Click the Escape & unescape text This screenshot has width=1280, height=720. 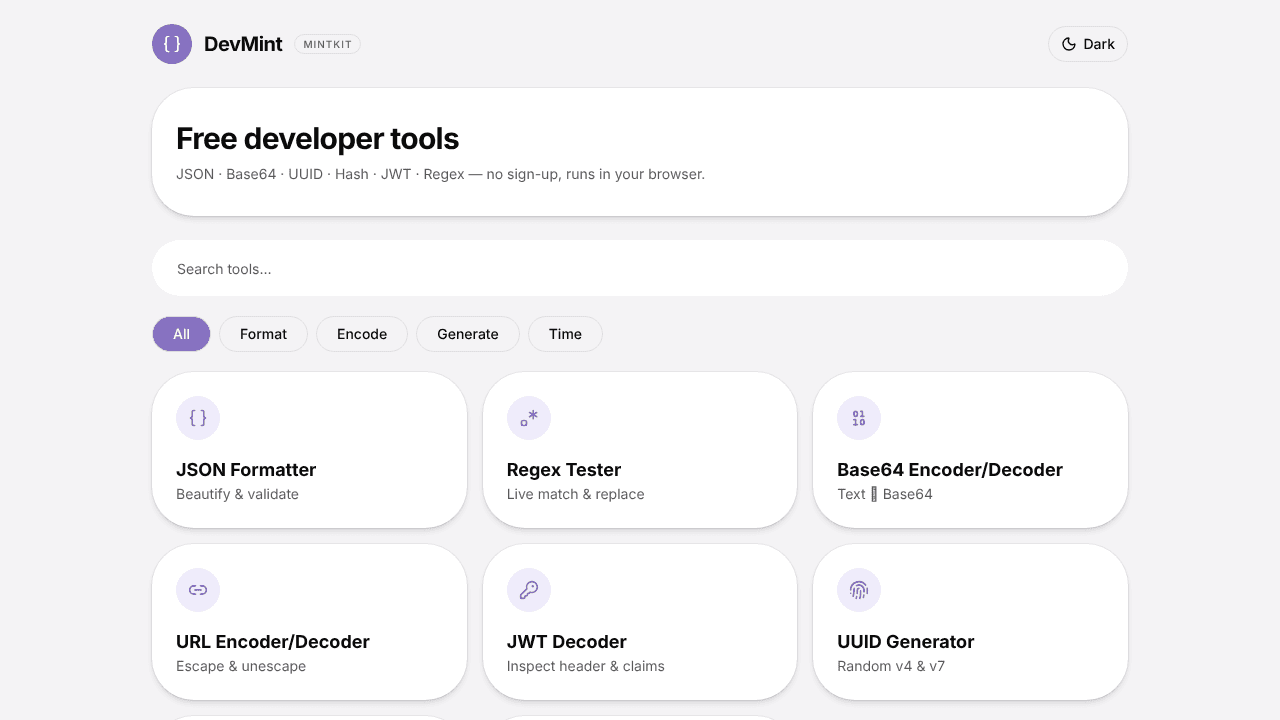[241, 666]
